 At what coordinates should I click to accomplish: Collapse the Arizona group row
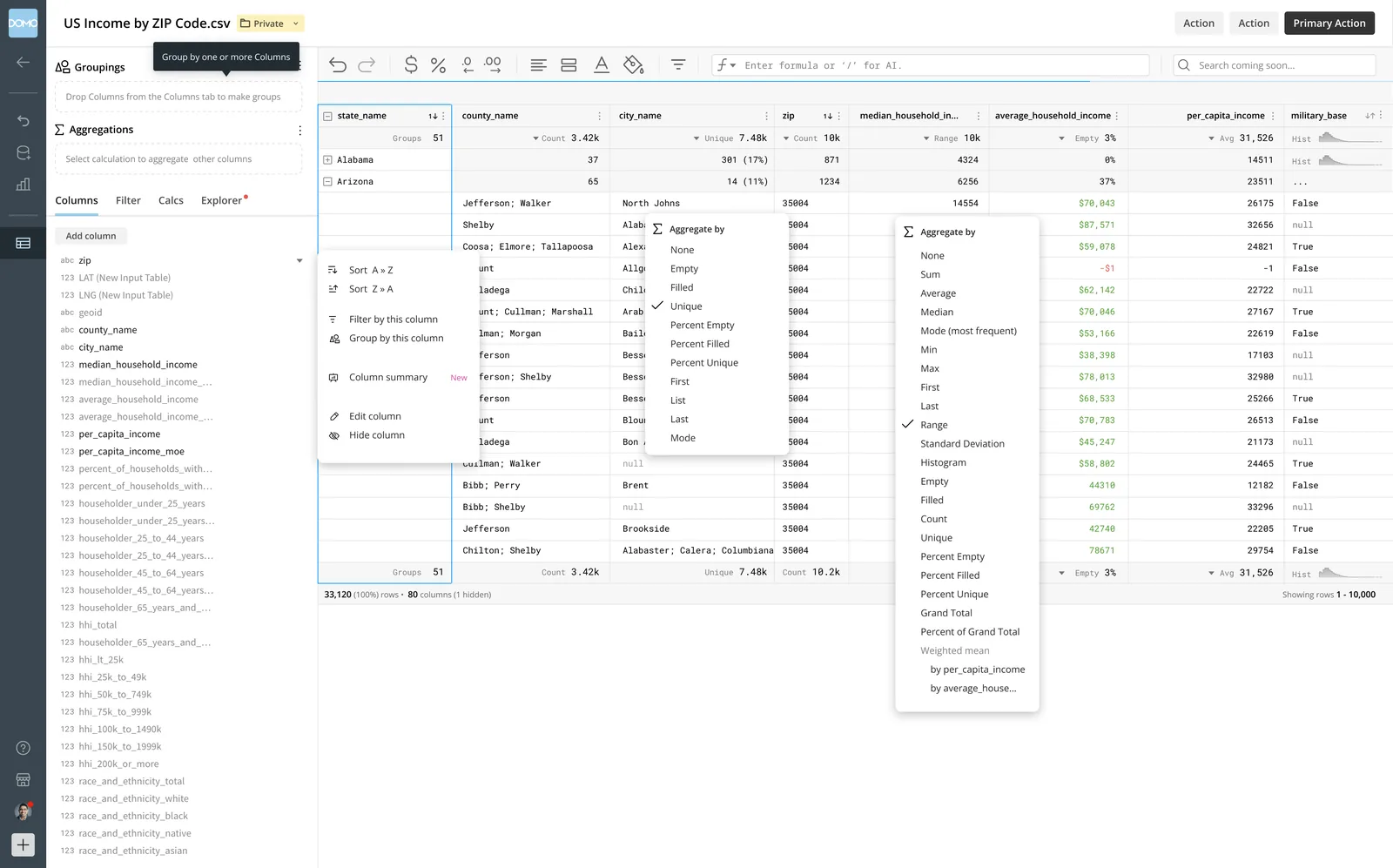327,182
